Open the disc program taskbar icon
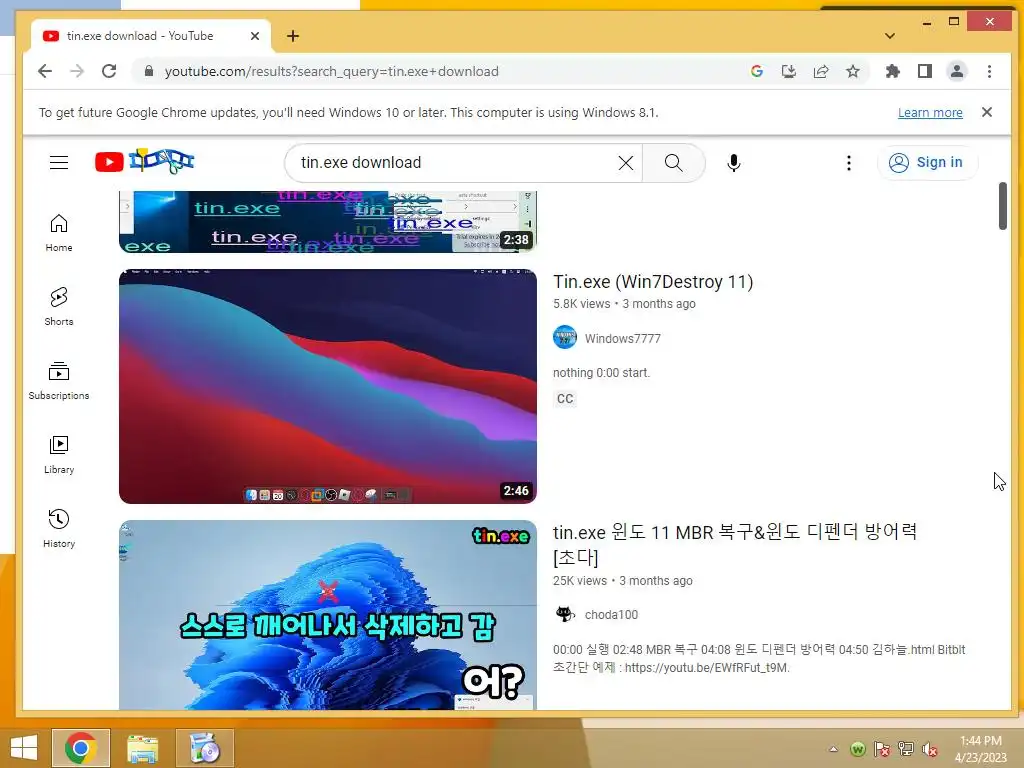 tap(205, 748)
